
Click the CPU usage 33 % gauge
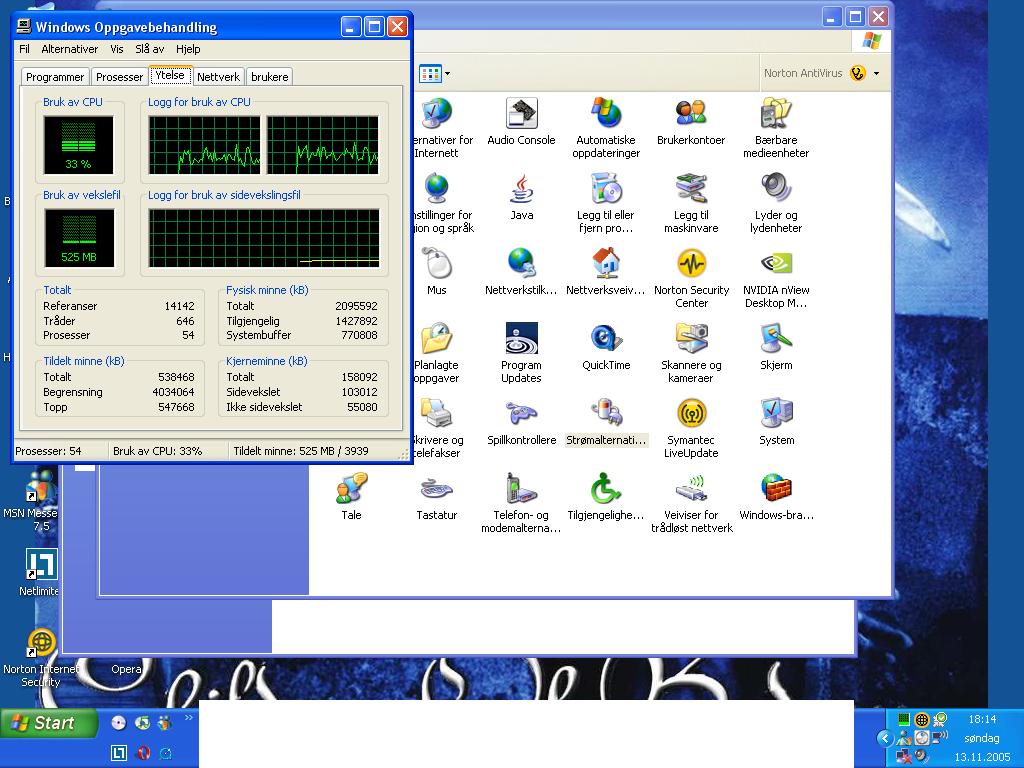click(x=78, y=145)
